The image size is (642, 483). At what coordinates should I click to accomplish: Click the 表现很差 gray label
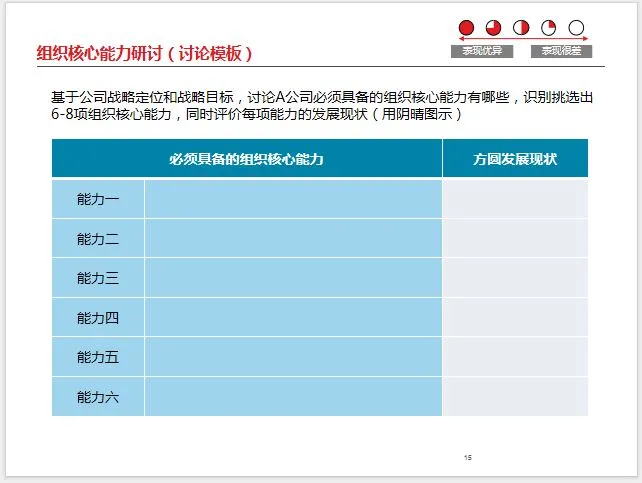point(561,51)
